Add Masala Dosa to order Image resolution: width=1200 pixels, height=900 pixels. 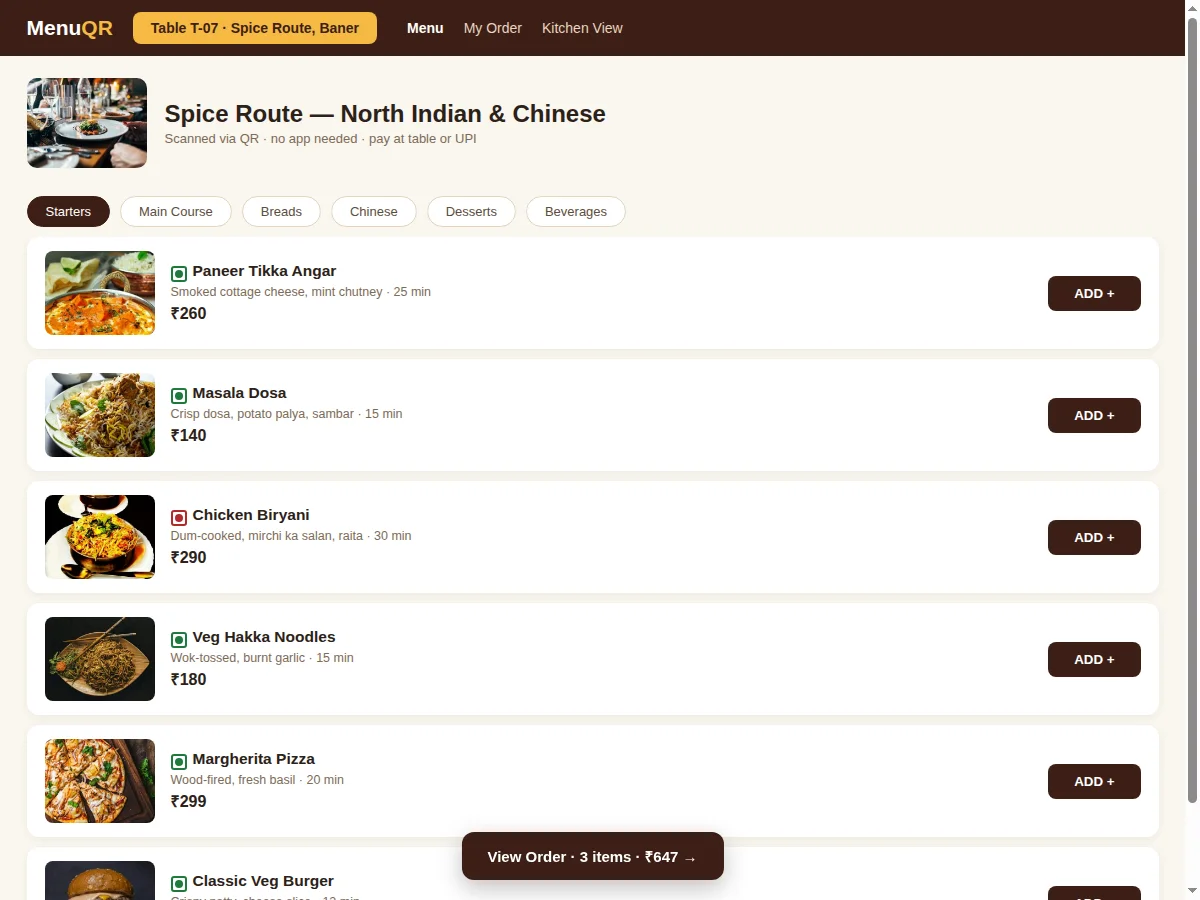click(x=1094, y=416)
